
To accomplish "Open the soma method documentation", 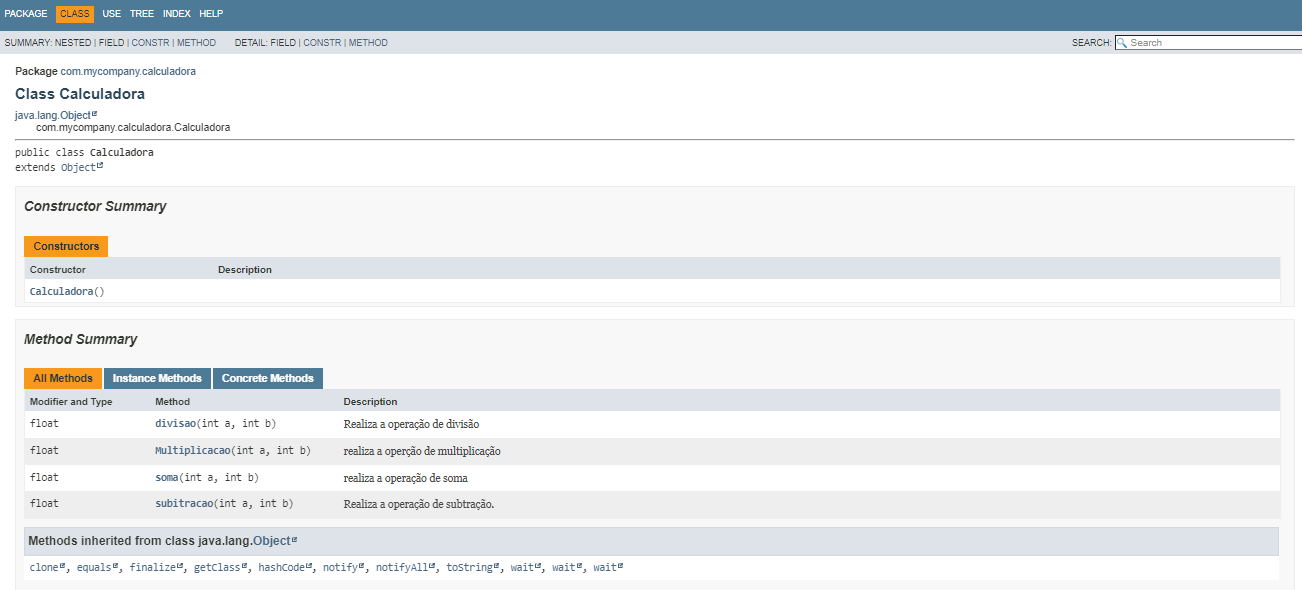I will [167, 477].
